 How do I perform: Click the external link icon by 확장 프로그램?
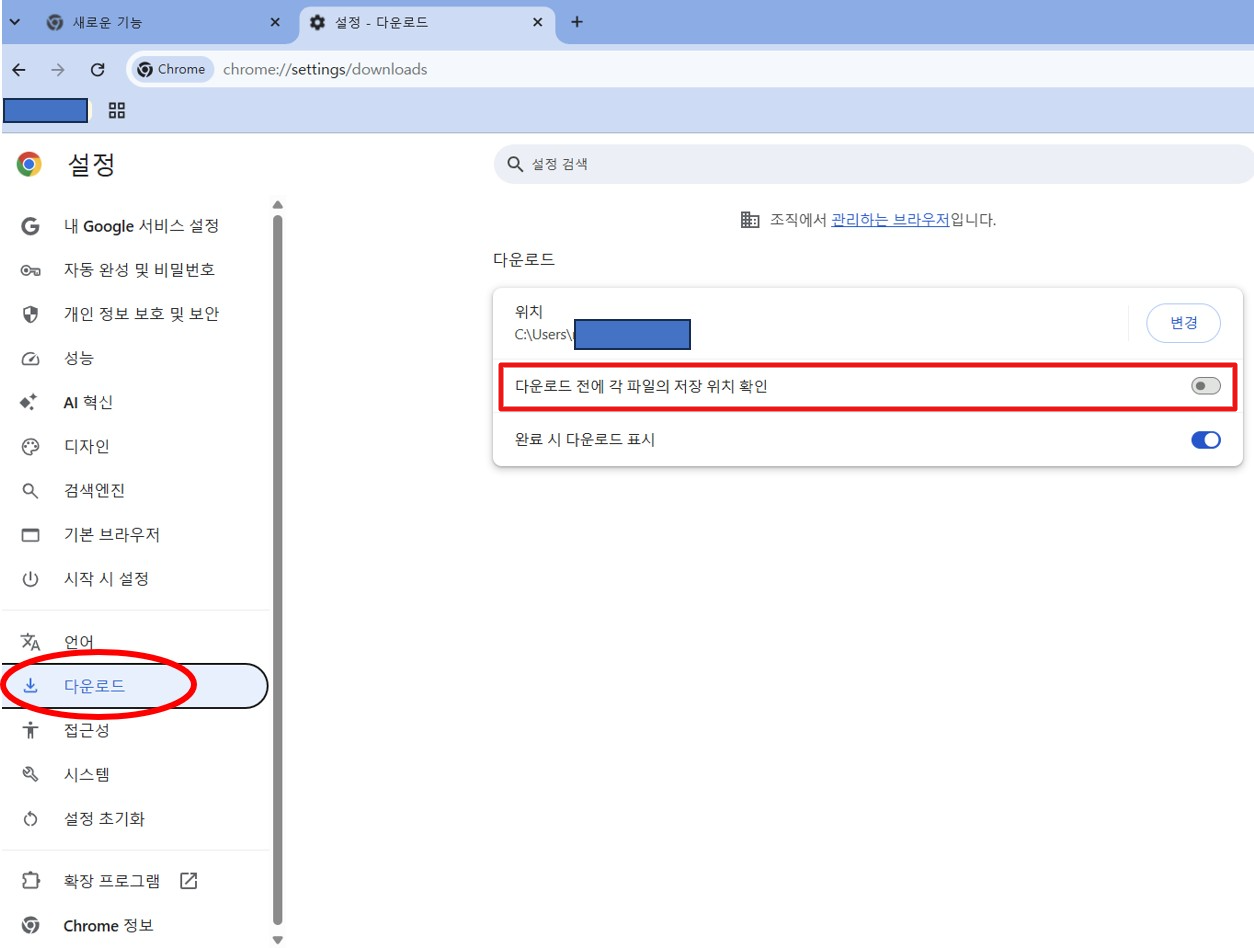[188, 881]
